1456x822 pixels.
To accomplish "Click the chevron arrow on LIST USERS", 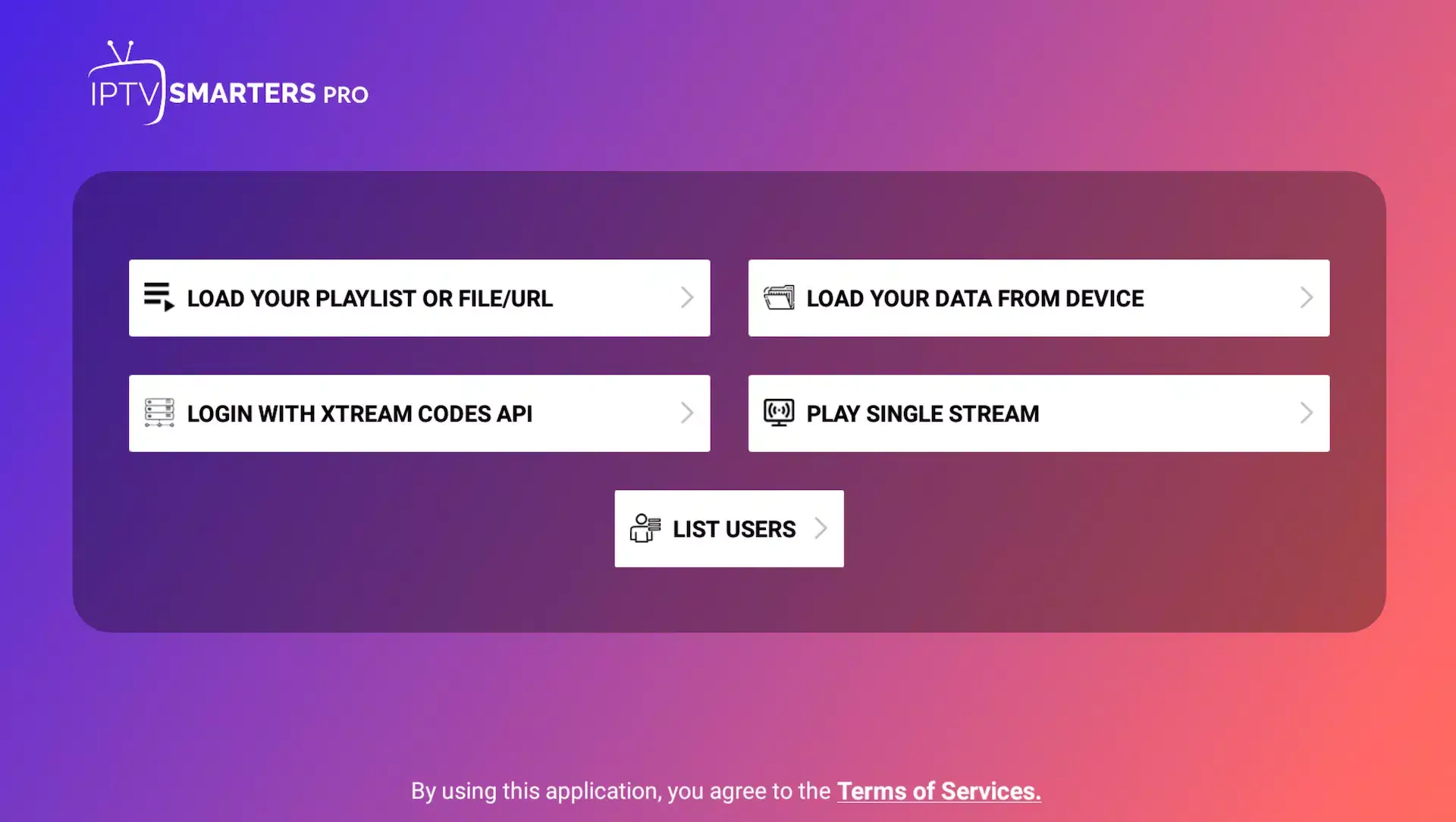I will pos(819,528).
